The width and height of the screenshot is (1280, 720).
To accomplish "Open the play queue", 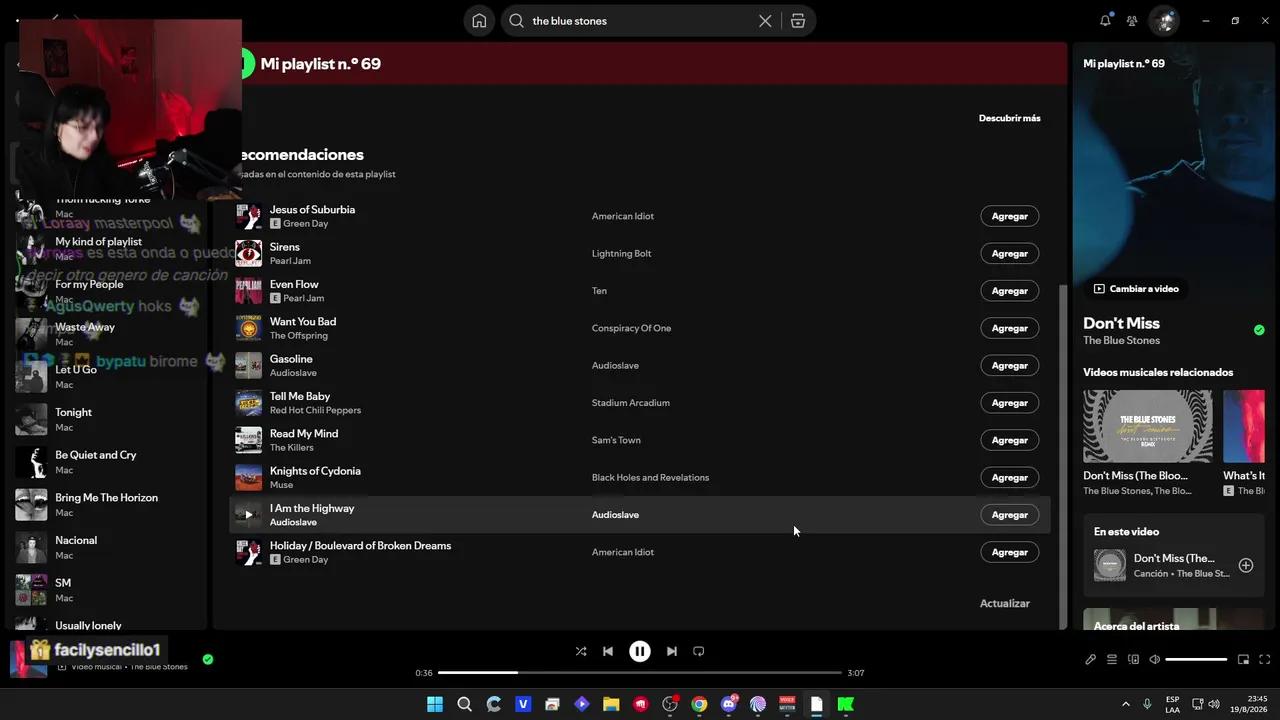I will [x=1112, y=660].
